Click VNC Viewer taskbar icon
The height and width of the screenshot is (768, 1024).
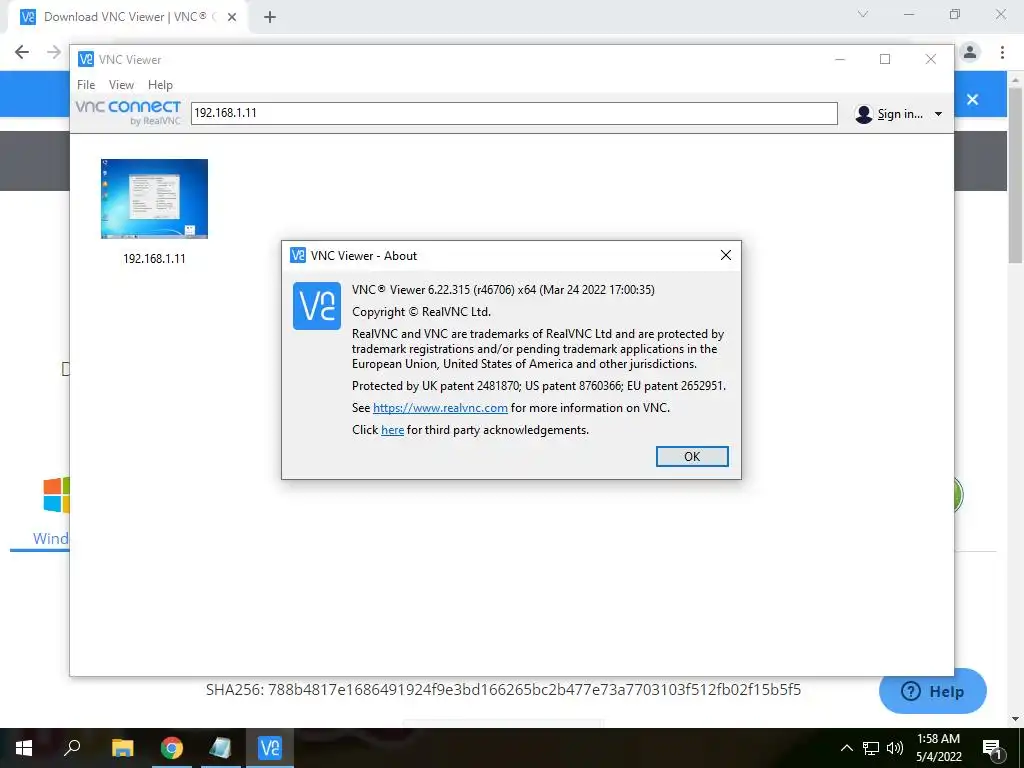[x=270, y=748]
